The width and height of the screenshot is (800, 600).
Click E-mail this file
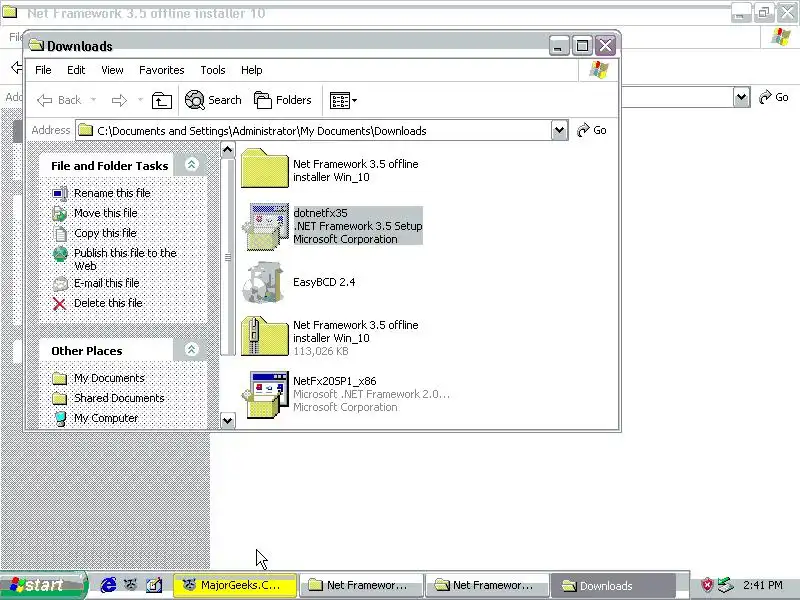point(107,283)
